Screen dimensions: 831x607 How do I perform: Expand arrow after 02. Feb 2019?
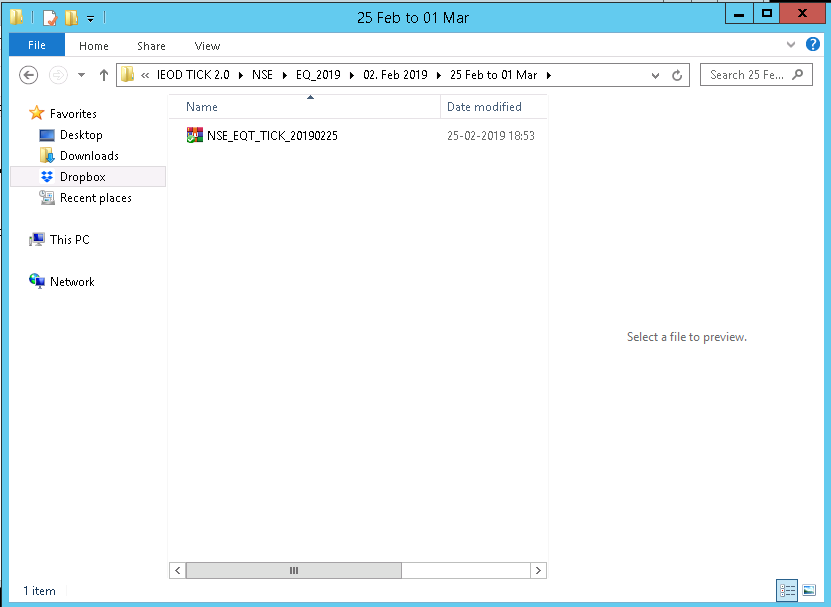point(439,75)
